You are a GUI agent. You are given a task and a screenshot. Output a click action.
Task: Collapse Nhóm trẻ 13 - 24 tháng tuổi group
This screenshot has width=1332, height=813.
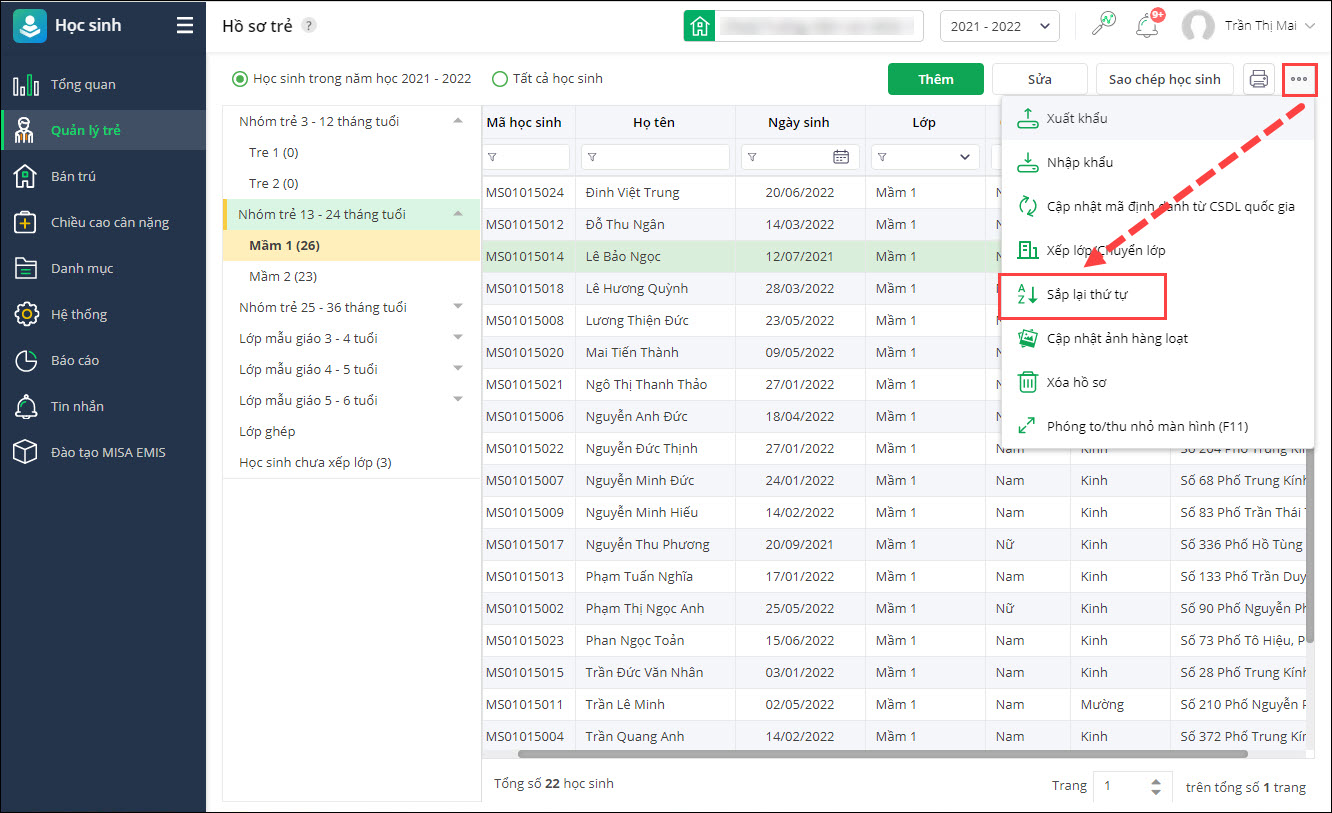click(x=458, y=214)
